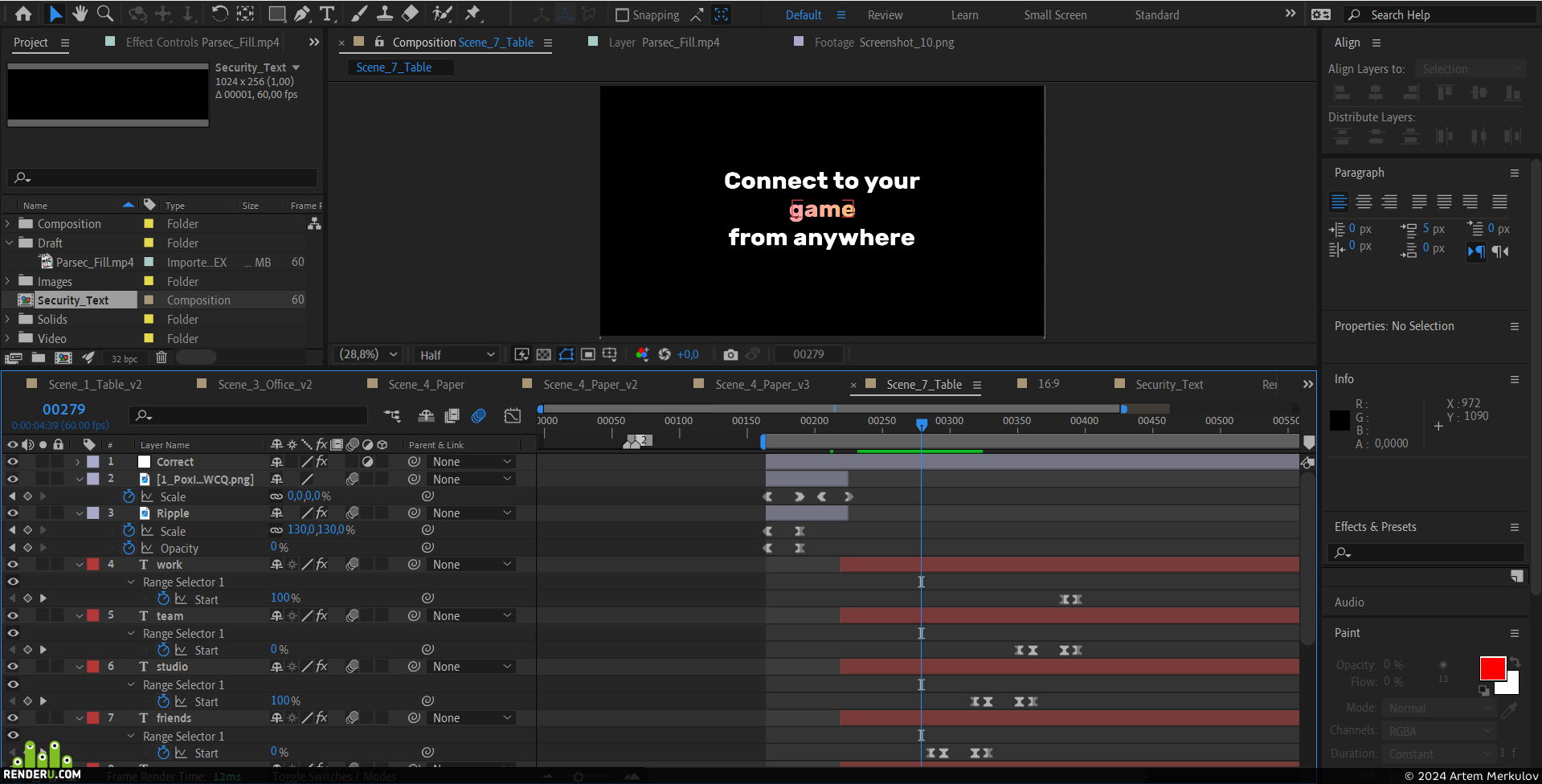Select the Puppet Pin tool
The image size is (1542, 784).
[472, 14]
